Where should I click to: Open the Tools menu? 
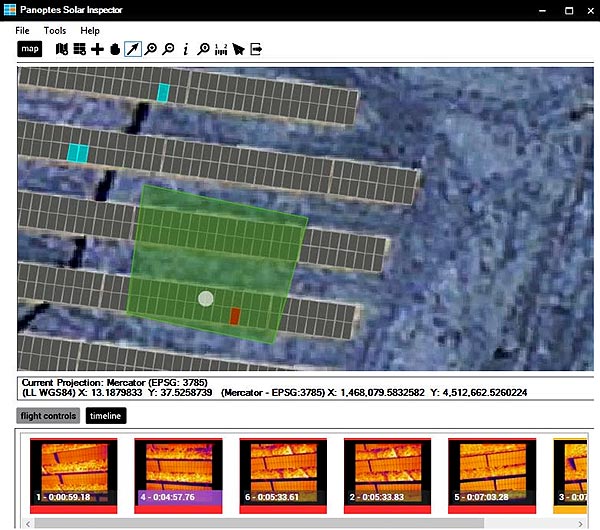55,31
